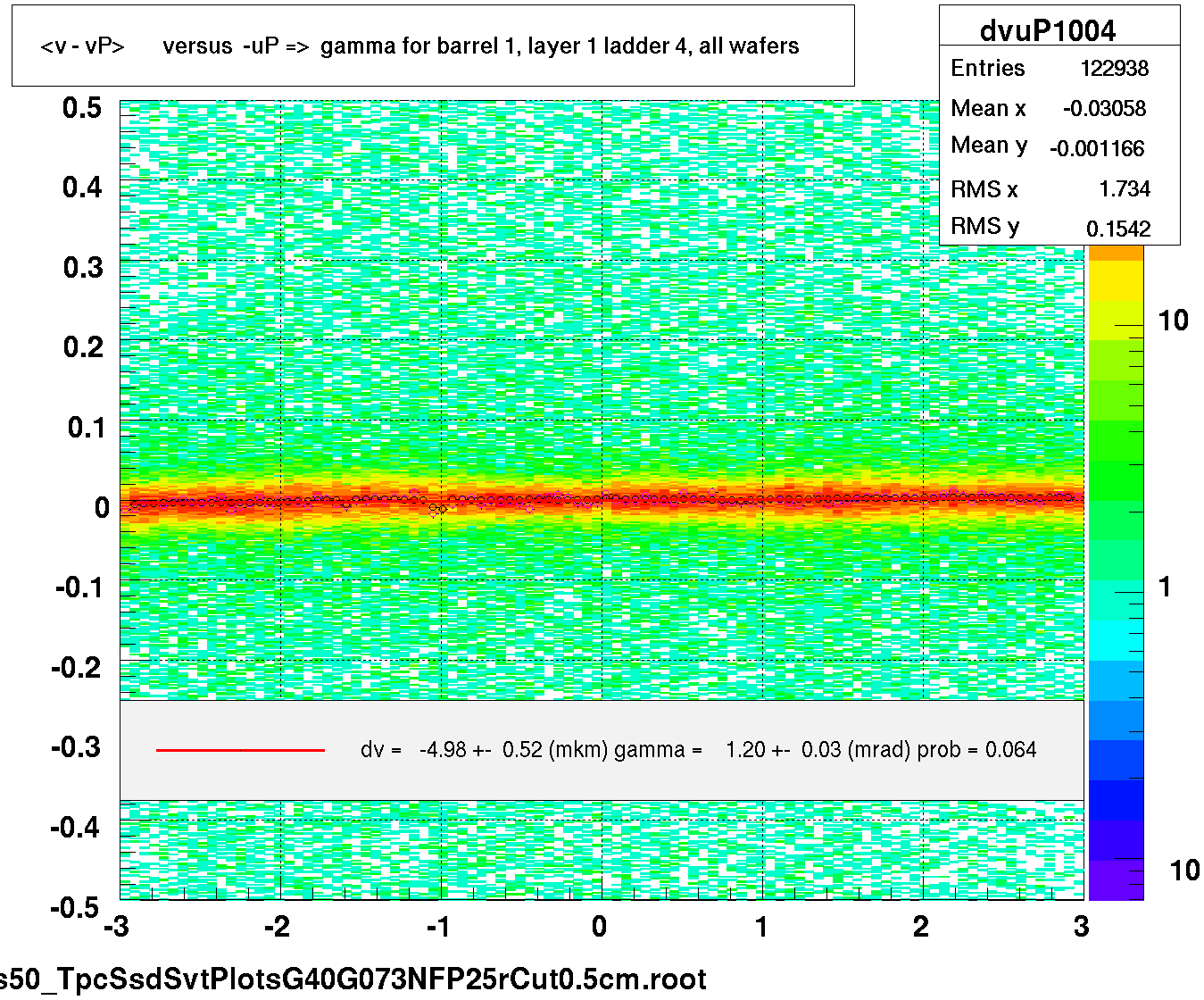Image resolution: width=1204 pixels, height=1000 pixels.
Task: Click the x-axis label -2
Action: point(277,928)
